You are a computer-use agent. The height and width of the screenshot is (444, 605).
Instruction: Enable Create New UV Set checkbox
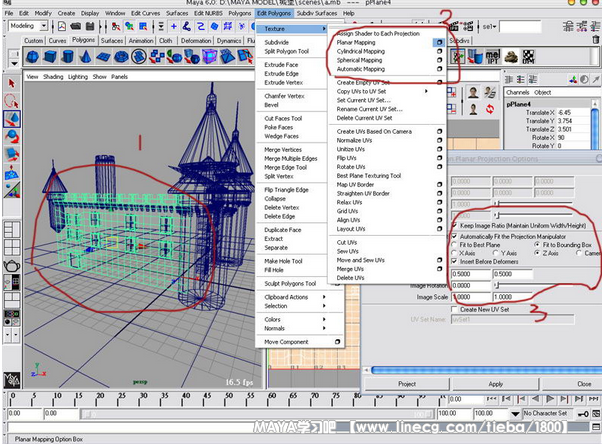pos(455,309)
